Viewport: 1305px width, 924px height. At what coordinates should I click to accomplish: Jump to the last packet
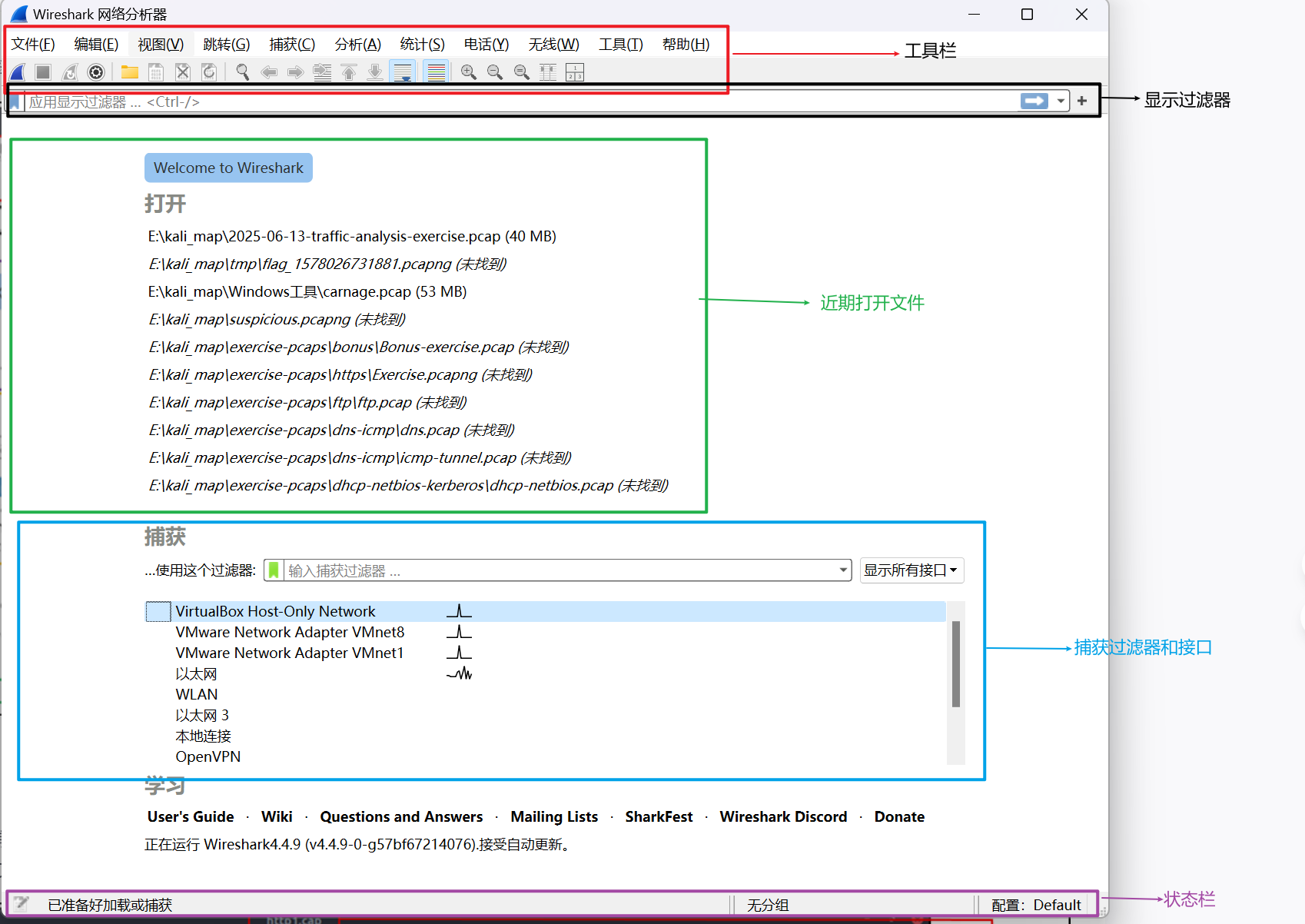click(375, 72)
